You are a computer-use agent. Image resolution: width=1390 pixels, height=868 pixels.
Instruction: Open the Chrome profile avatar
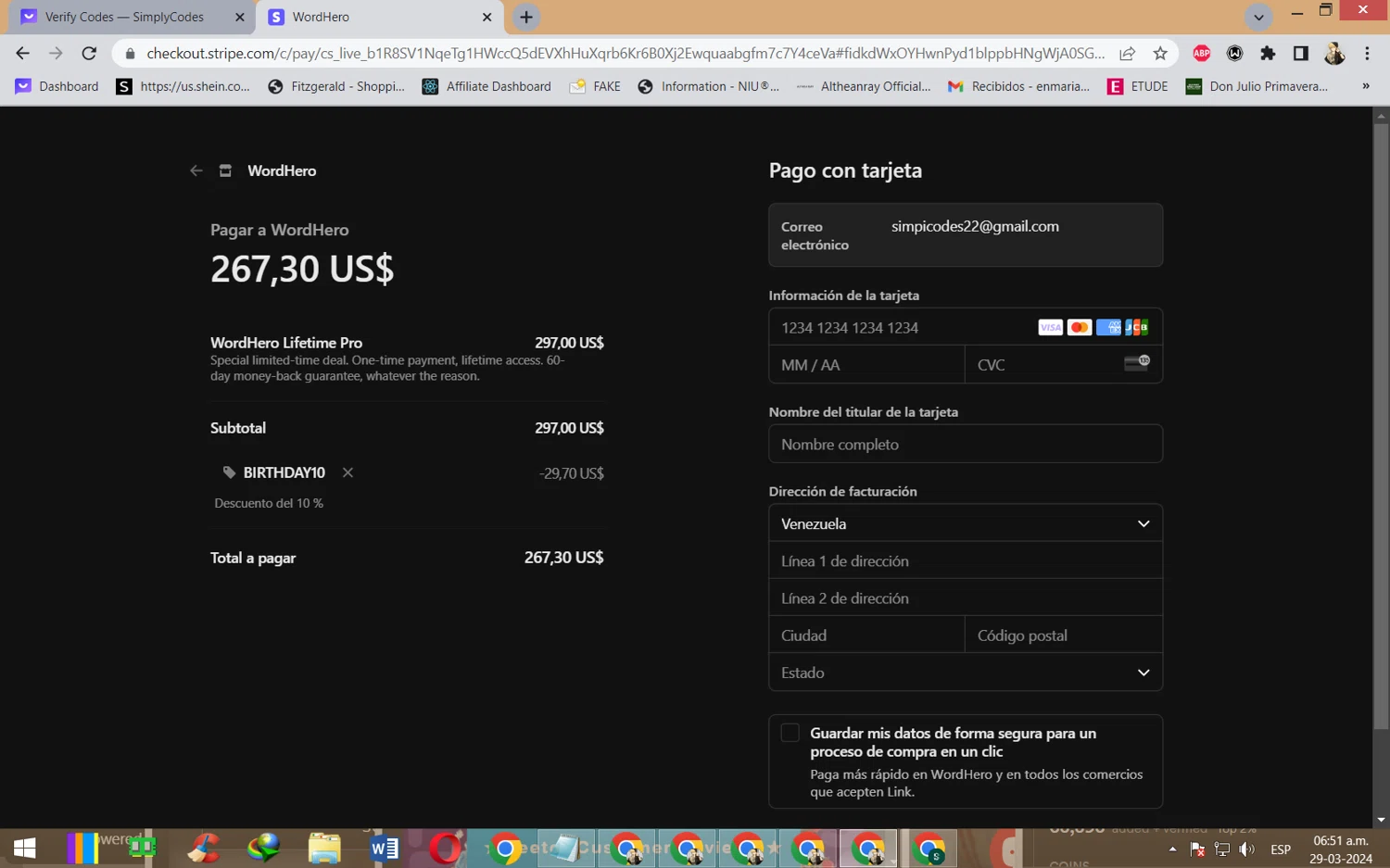[1334, 53]
